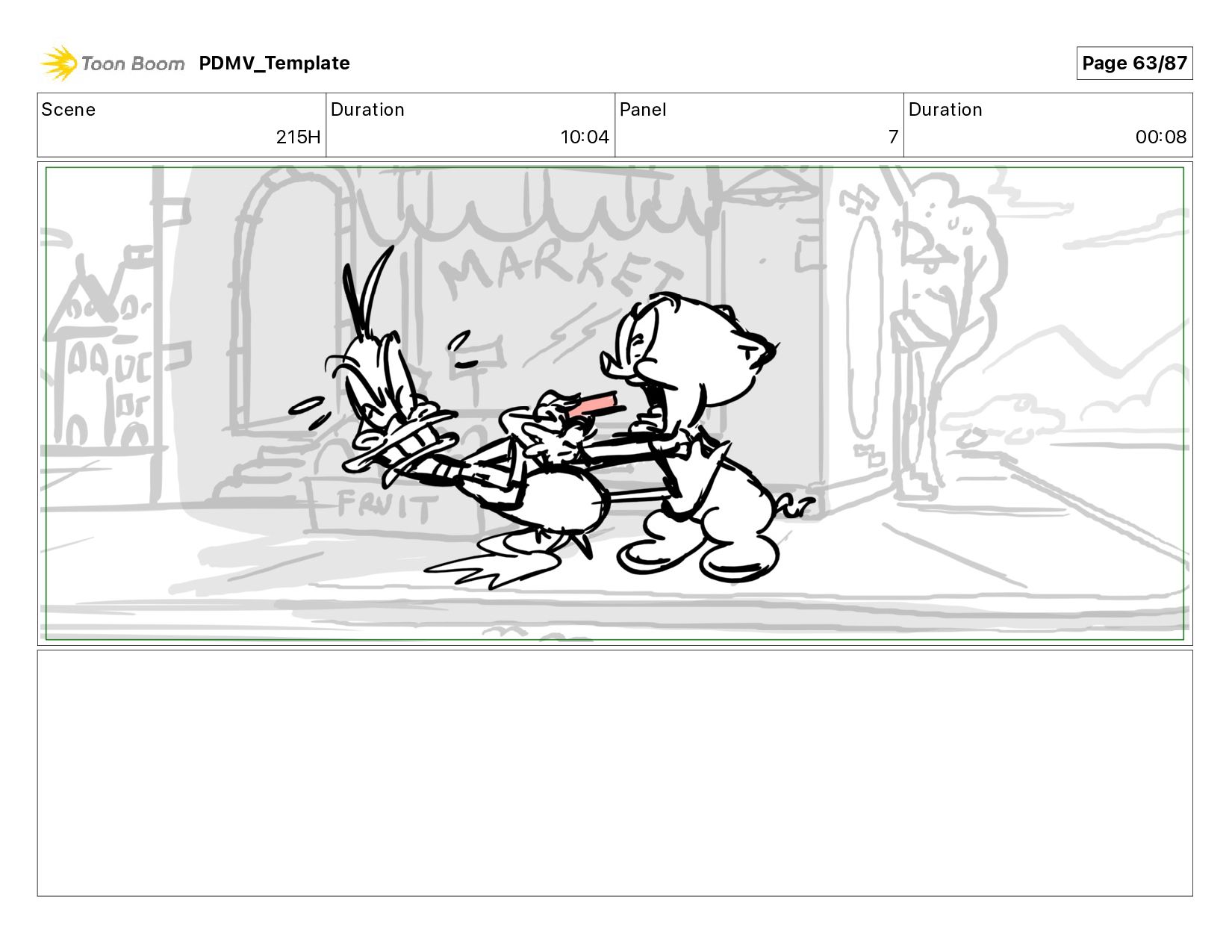1232x952 pixels.
Task: Click the MARKET sign in the sketch
Action: point(560,269)
